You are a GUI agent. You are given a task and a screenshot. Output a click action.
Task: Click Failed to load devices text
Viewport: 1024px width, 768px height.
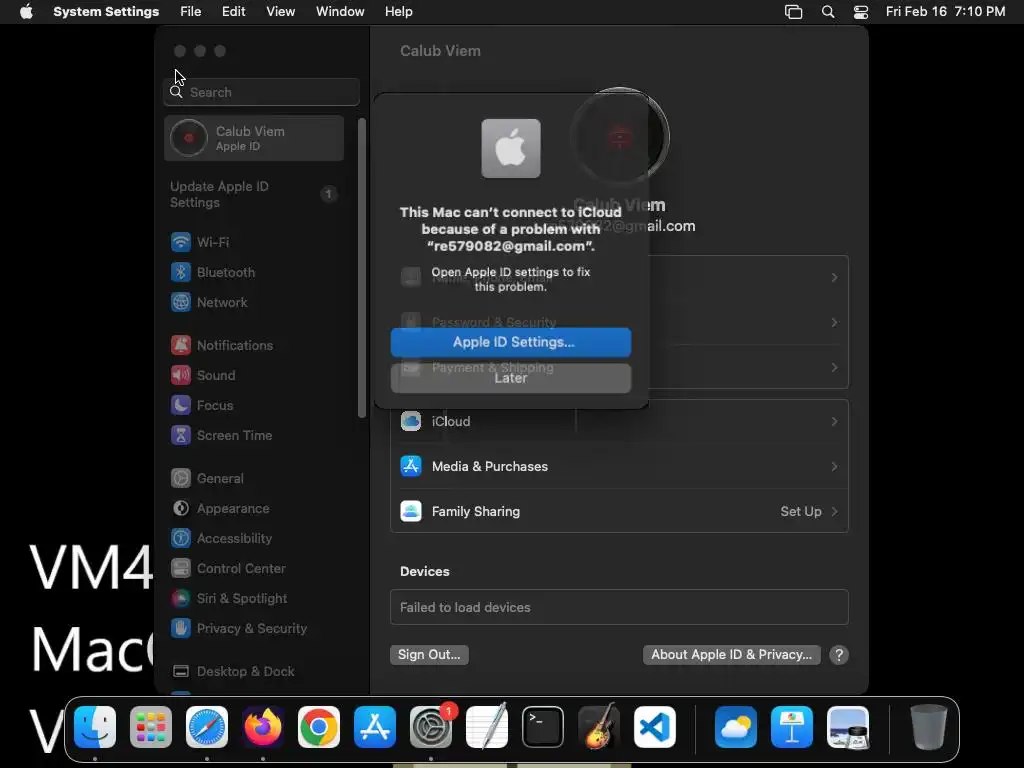click(x=465, y=607)
